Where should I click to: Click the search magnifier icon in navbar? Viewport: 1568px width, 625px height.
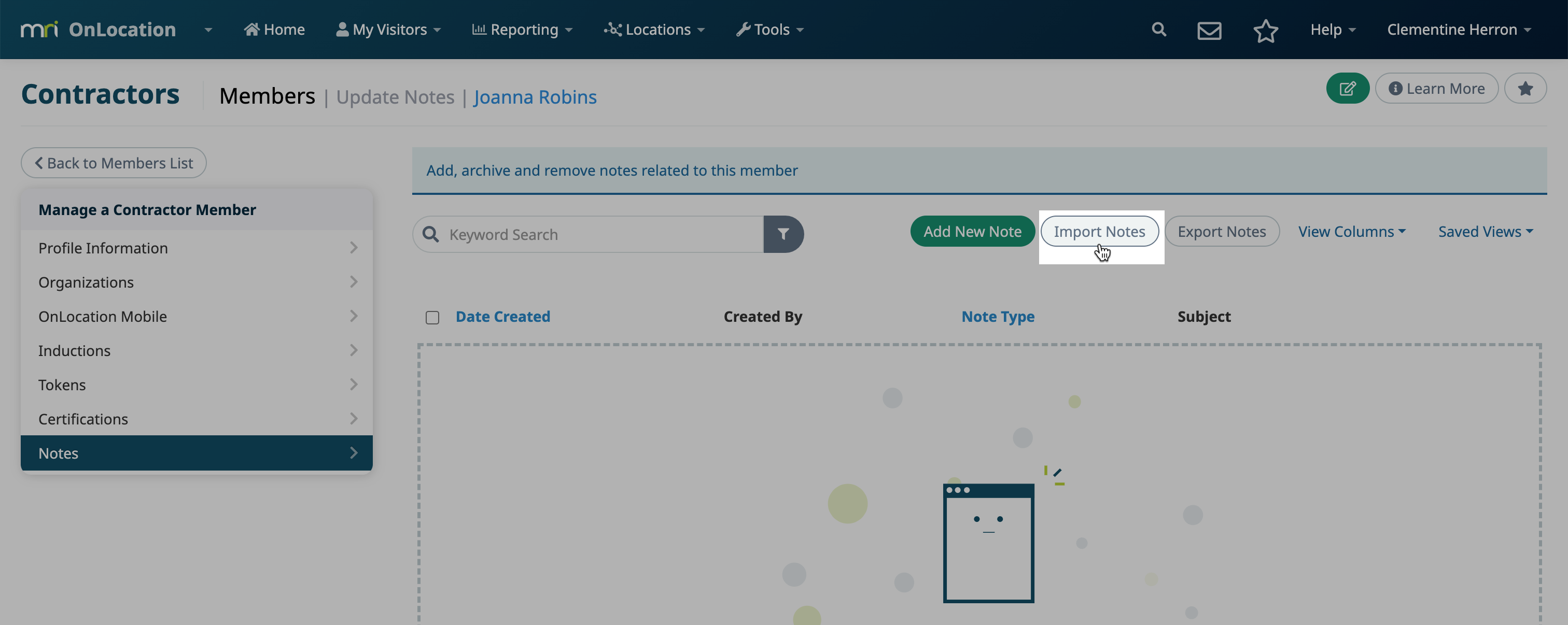click(x=1159, y=29)
